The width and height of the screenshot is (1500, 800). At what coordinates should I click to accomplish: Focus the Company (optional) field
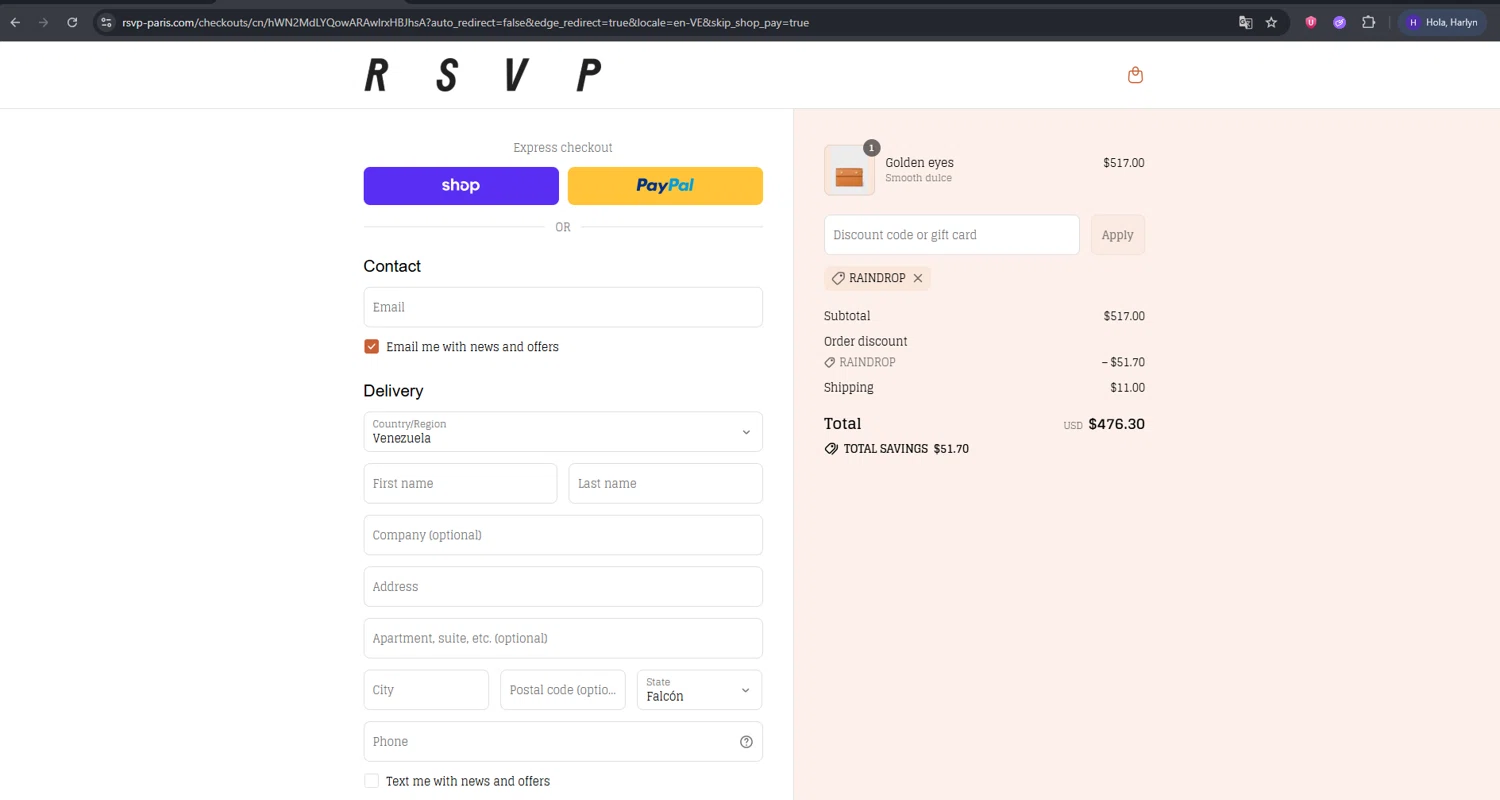(x=563, y=535)
